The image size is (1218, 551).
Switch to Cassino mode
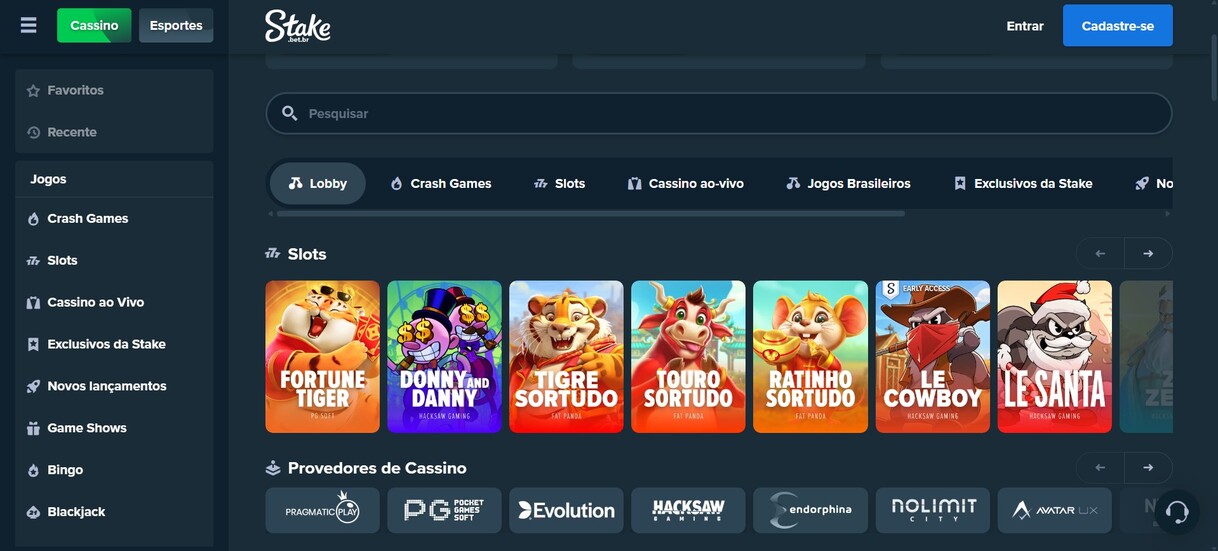tap(94, 26)
